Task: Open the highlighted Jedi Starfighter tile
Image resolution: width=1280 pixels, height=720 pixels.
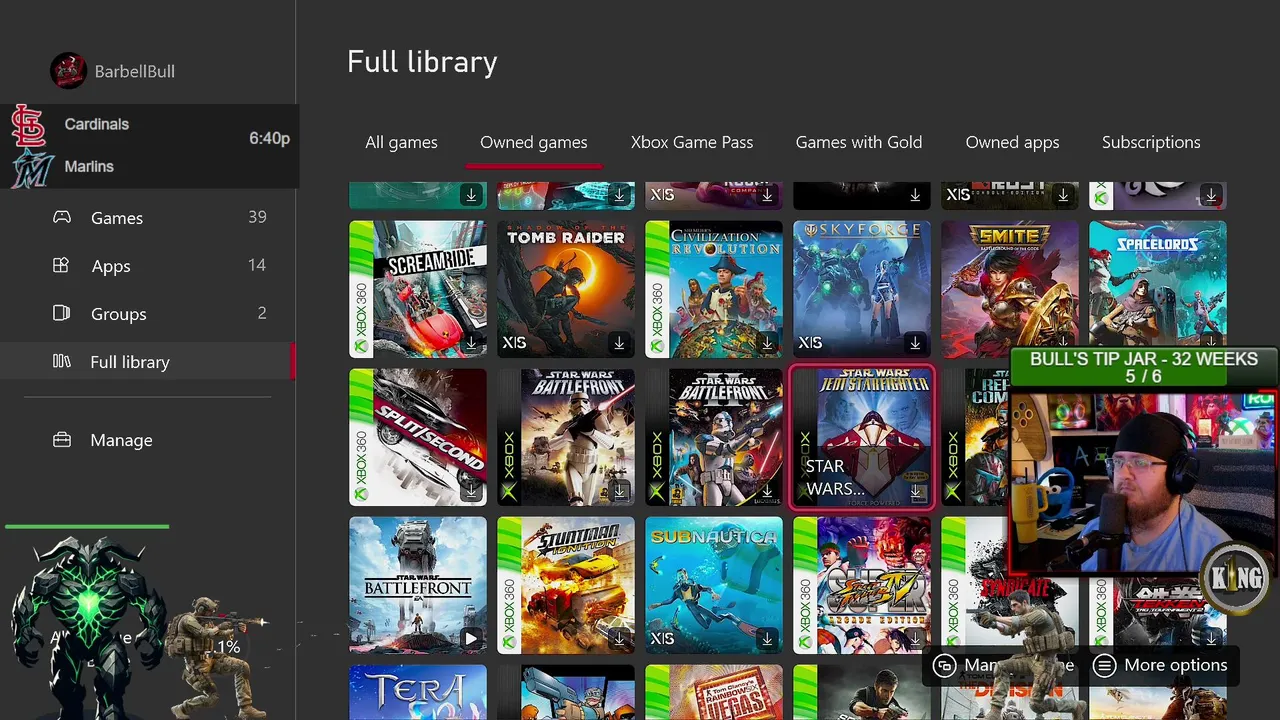Action: pos(862,437)
